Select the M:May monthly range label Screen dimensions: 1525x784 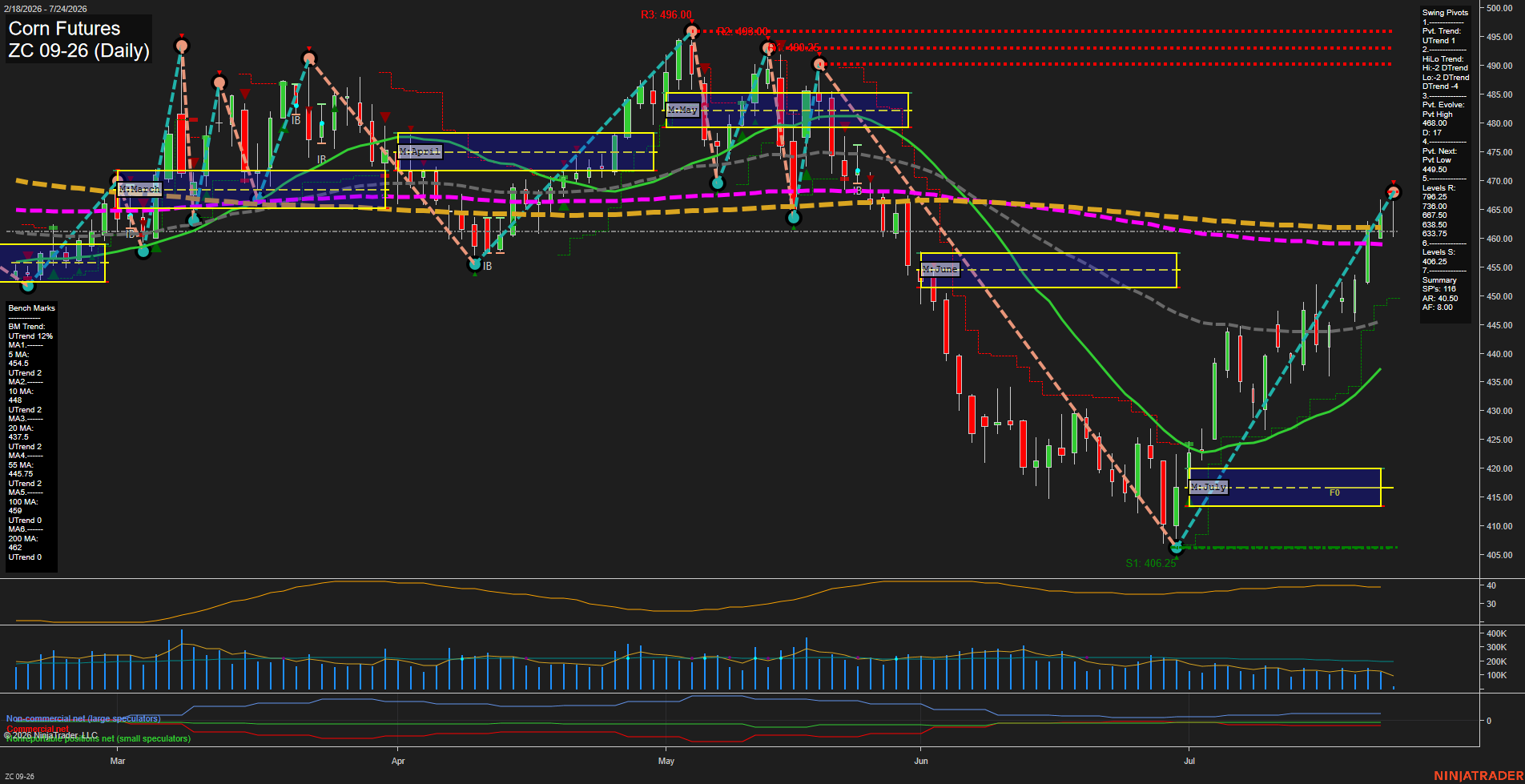click(x=682, y=111)
